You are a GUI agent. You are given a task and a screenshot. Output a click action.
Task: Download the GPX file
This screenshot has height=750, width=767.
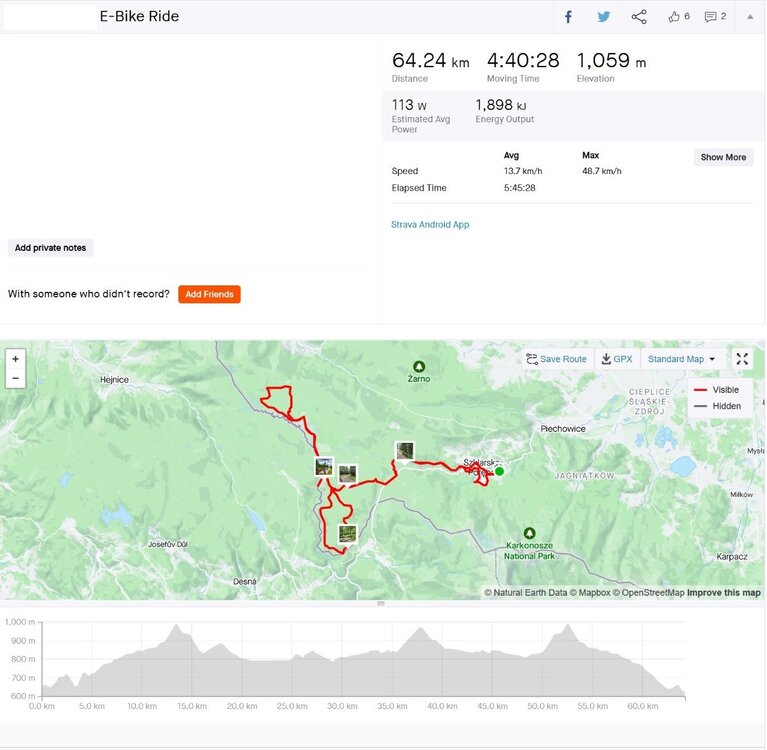617,359
